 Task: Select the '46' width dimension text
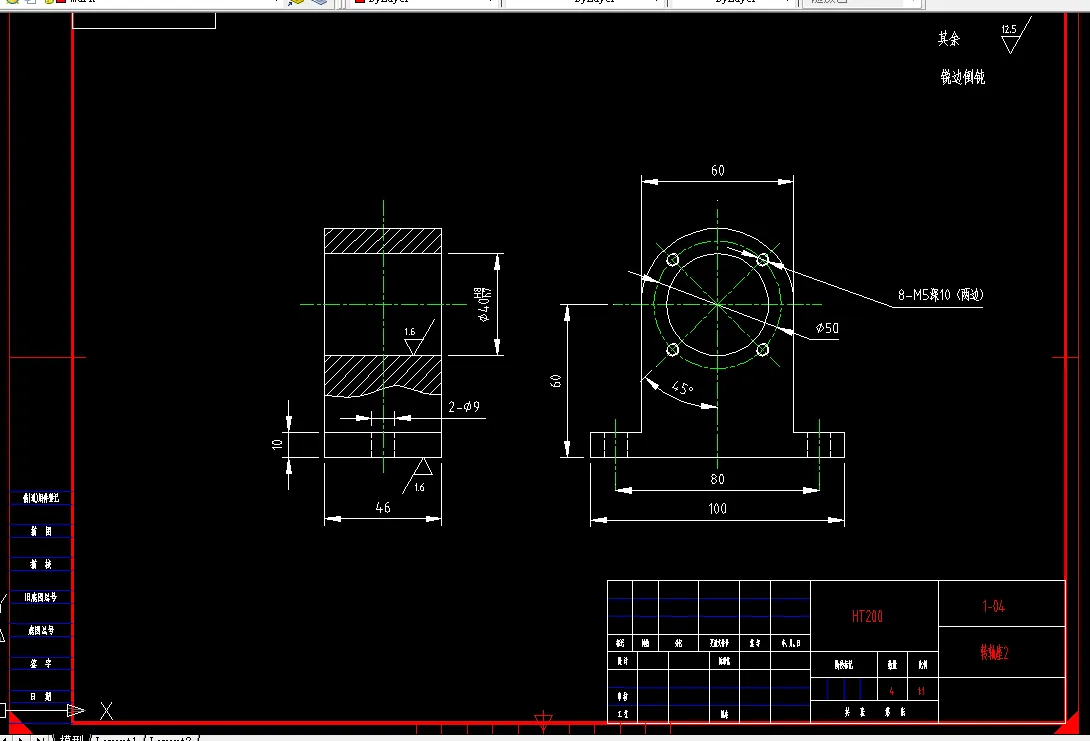click(383, 507)
